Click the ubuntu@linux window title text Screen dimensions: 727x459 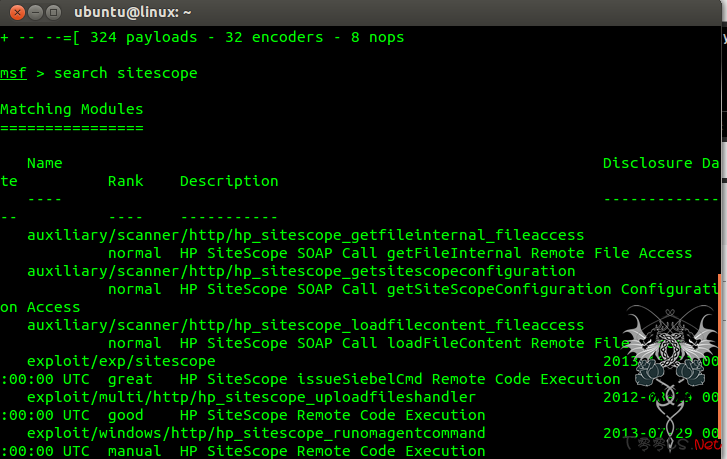(x=132, y=12)
